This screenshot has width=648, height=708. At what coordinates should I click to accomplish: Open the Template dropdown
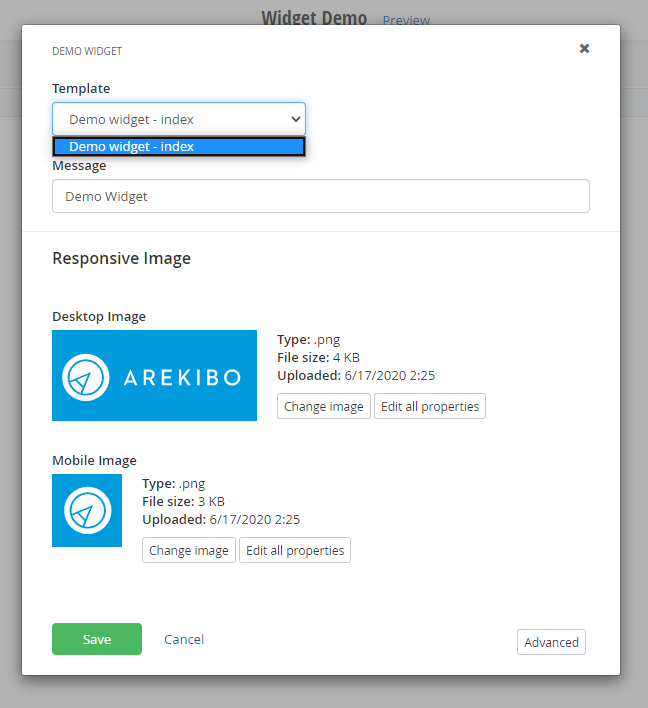click(x=179, y=119)
